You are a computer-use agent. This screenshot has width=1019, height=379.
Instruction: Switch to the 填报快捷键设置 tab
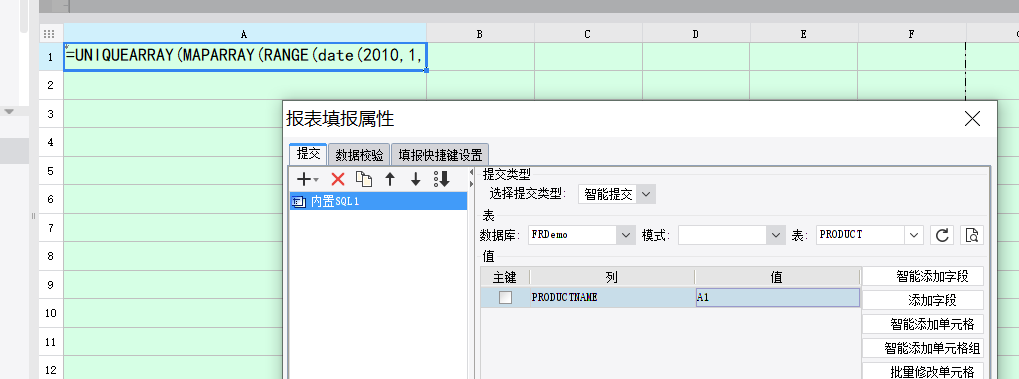click(440, 155)
